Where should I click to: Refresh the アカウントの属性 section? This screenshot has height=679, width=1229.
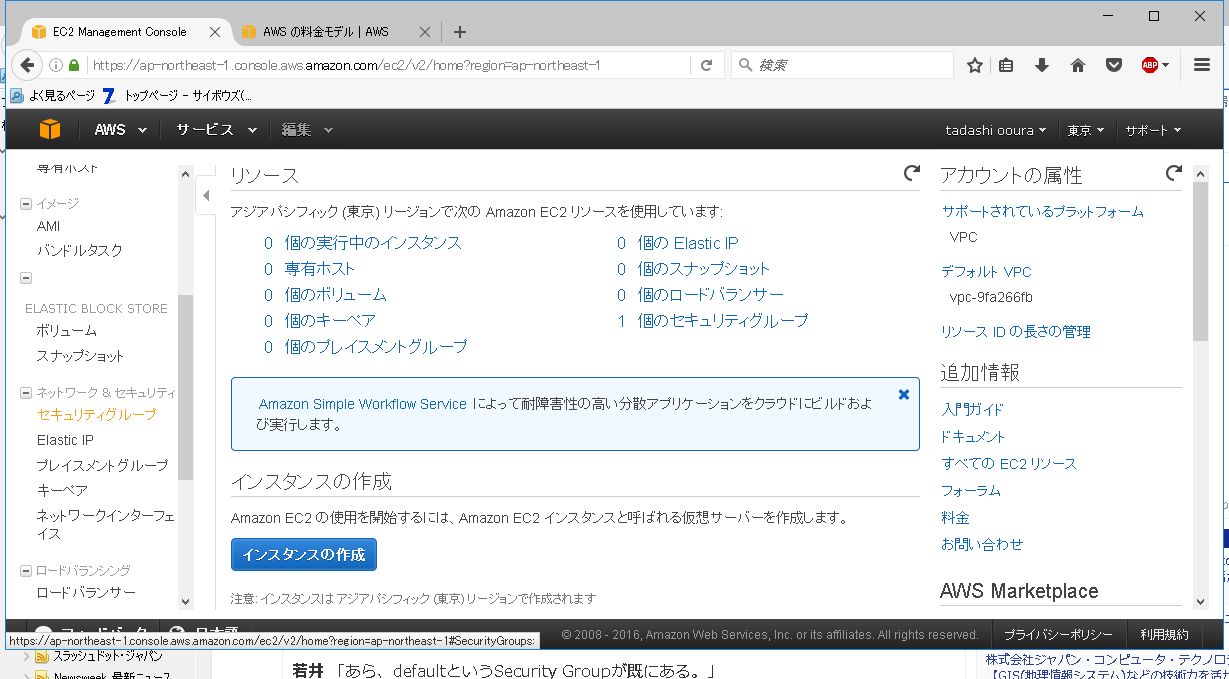pos(1174,173)
